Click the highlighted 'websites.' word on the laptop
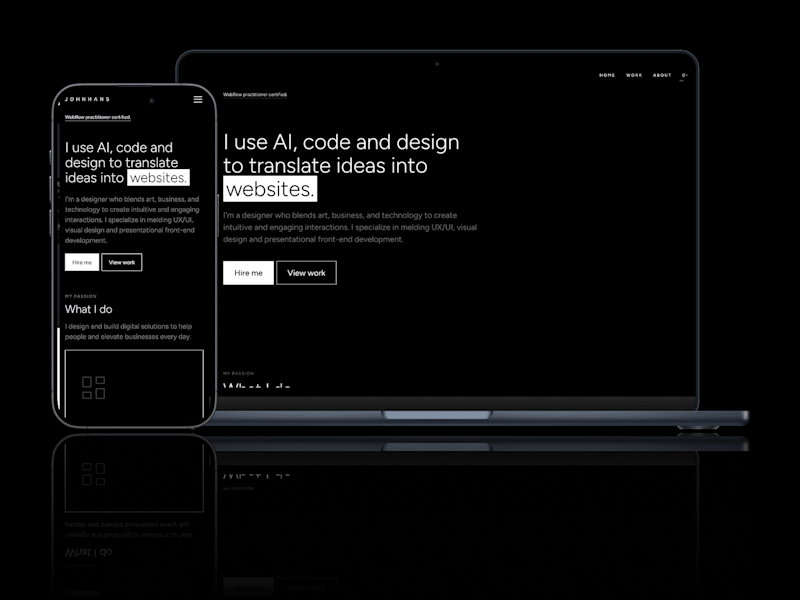Image resolution: width=800 pixels, height=600 pixels. (x=270, y=189)
